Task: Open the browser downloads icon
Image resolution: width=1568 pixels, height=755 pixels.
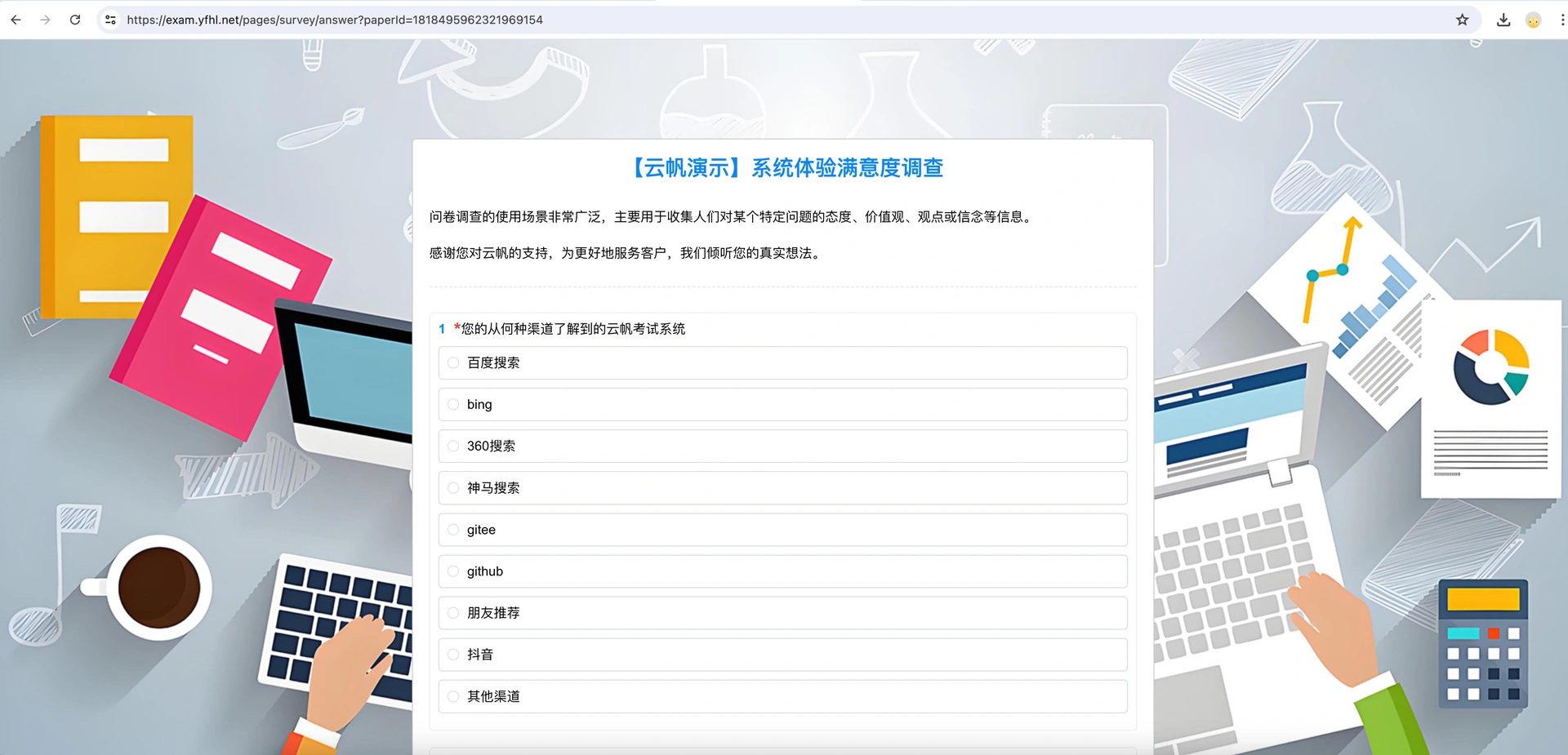Action: 1503,20
